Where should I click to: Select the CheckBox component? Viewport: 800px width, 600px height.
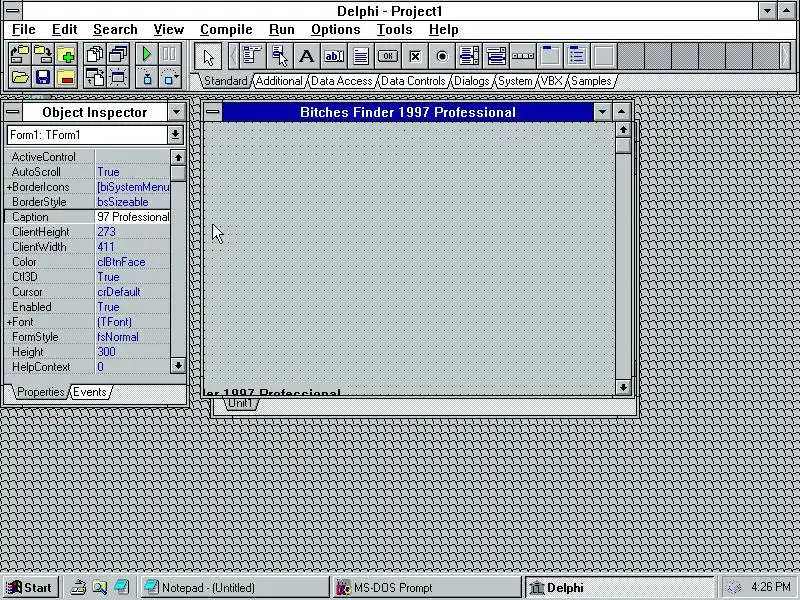pos(415,56)
